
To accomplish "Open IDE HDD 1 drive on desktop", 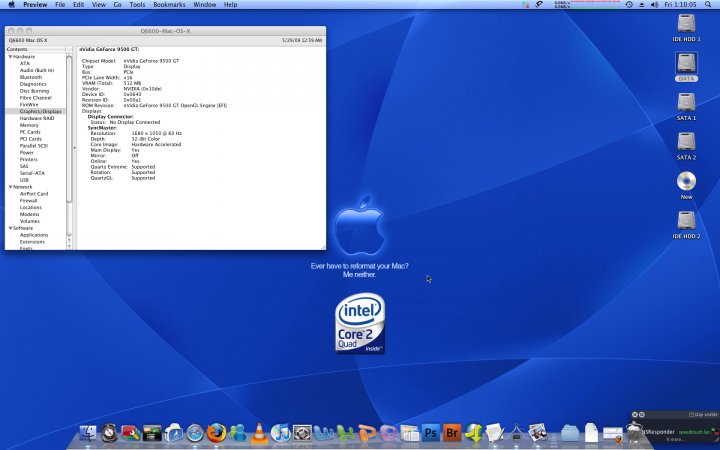I will [x=686, y=28].
